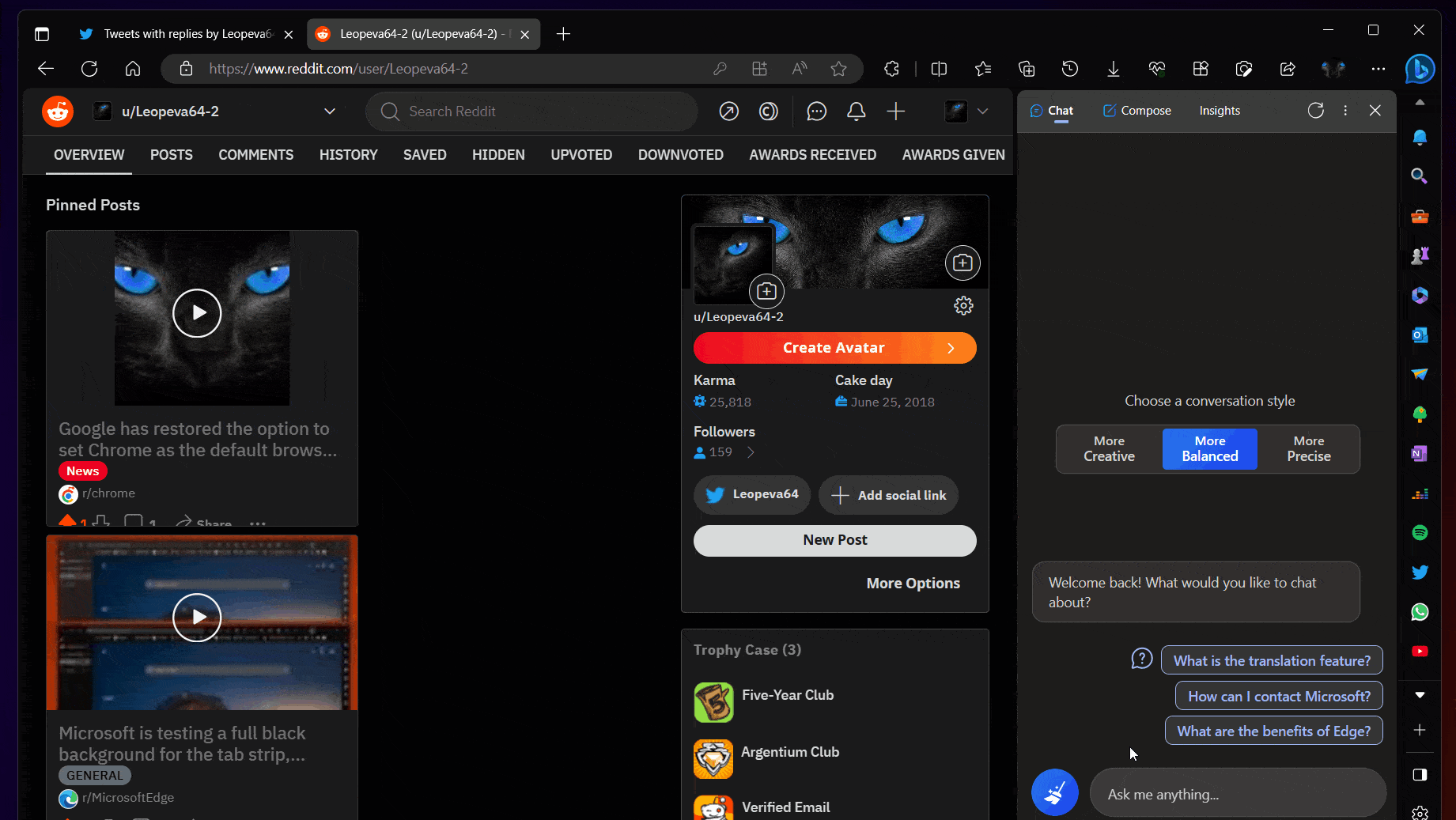
Task: Open r/chrome subreddit link
Action: click(108, 493)
